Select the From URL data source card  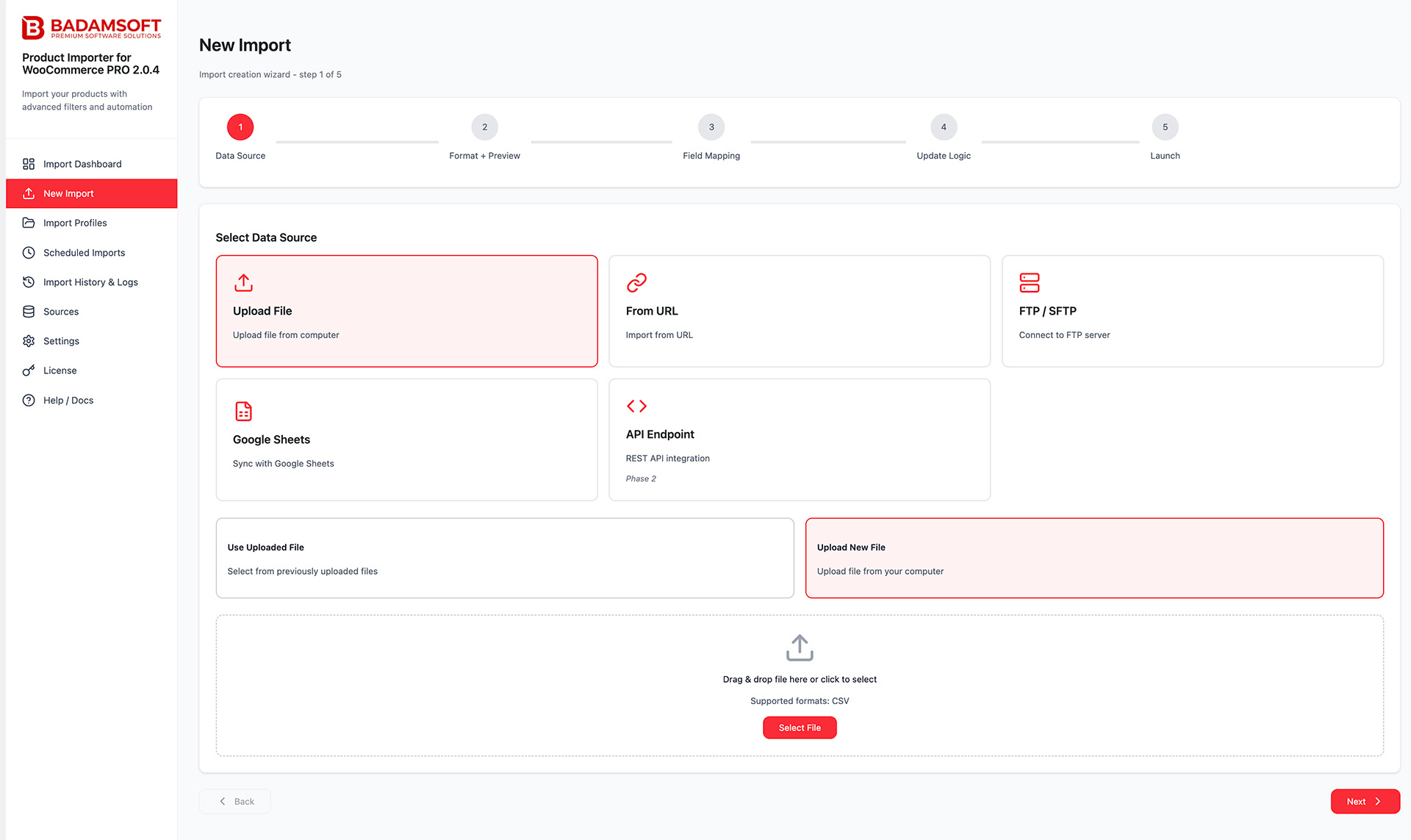[799, 311]
